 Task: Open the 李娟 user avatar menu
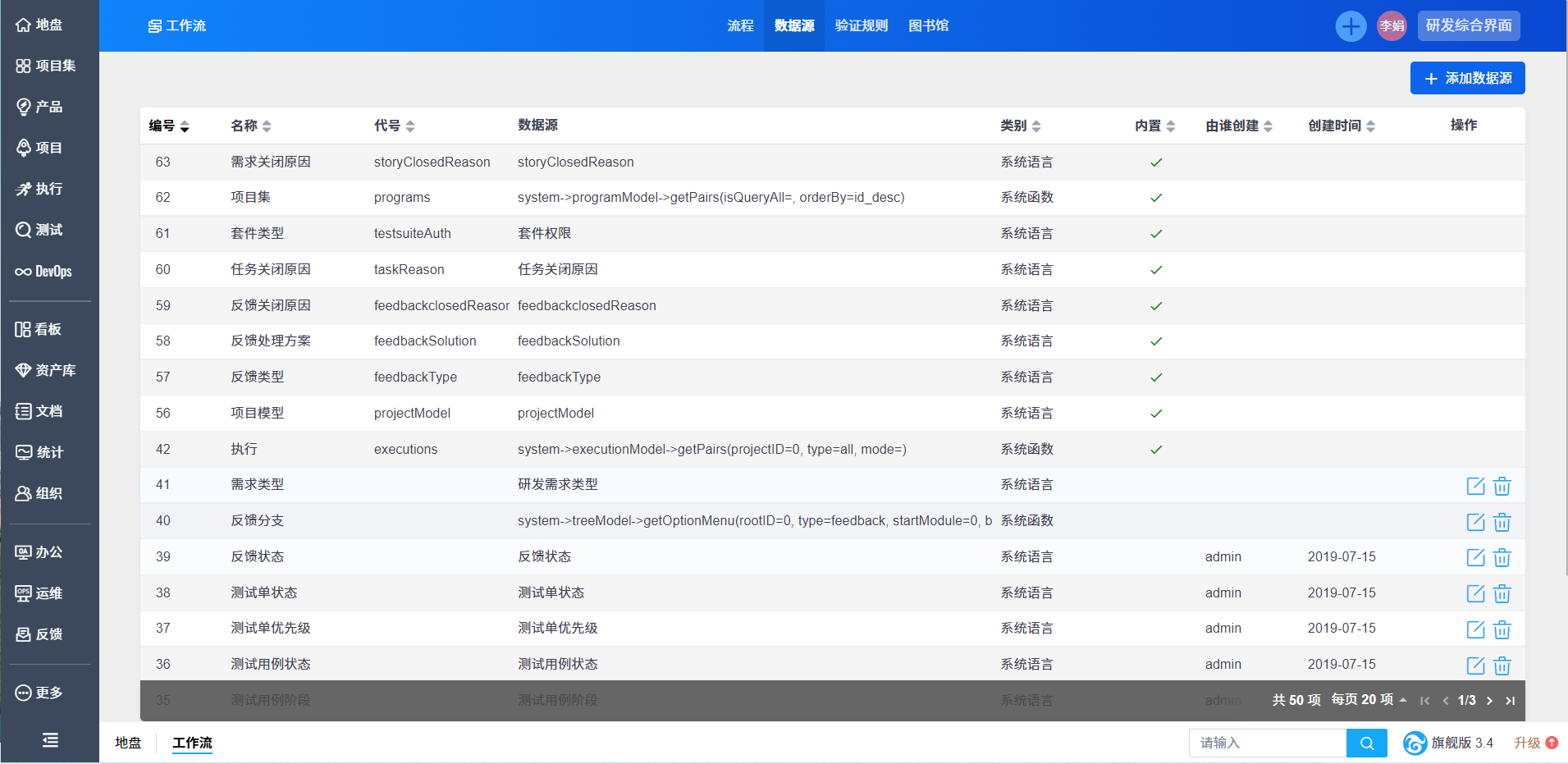[x=1392, y=26]
